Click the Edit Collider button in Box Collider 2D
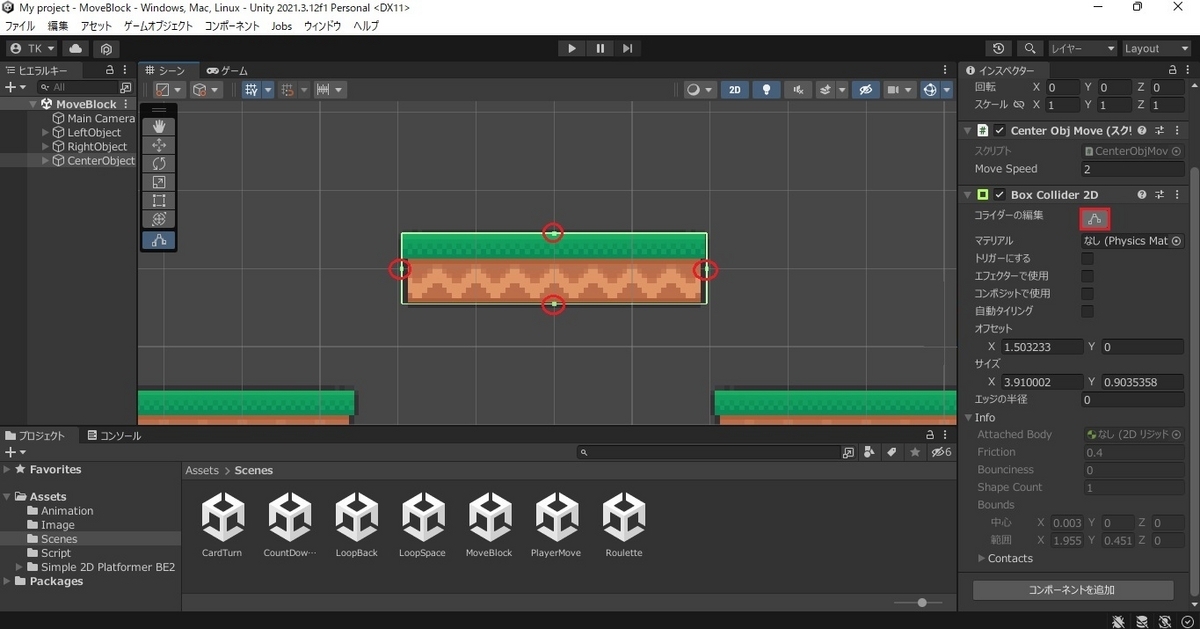This screenshot has width=1200, height=629. click(x=1095, y=219)
